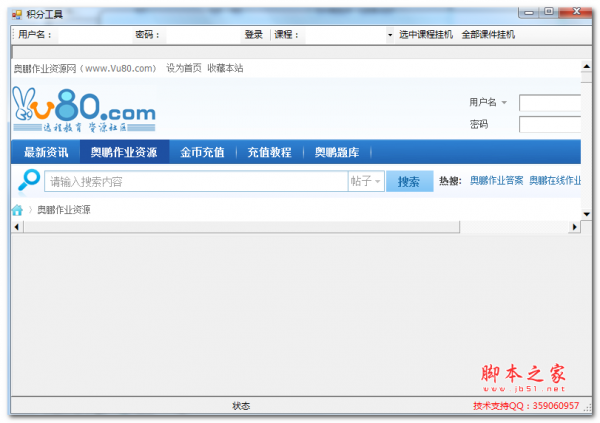Click hot search link 奥鹏在线作业
The height and width of the screenshot is (423, 600).
pos(555,180)
